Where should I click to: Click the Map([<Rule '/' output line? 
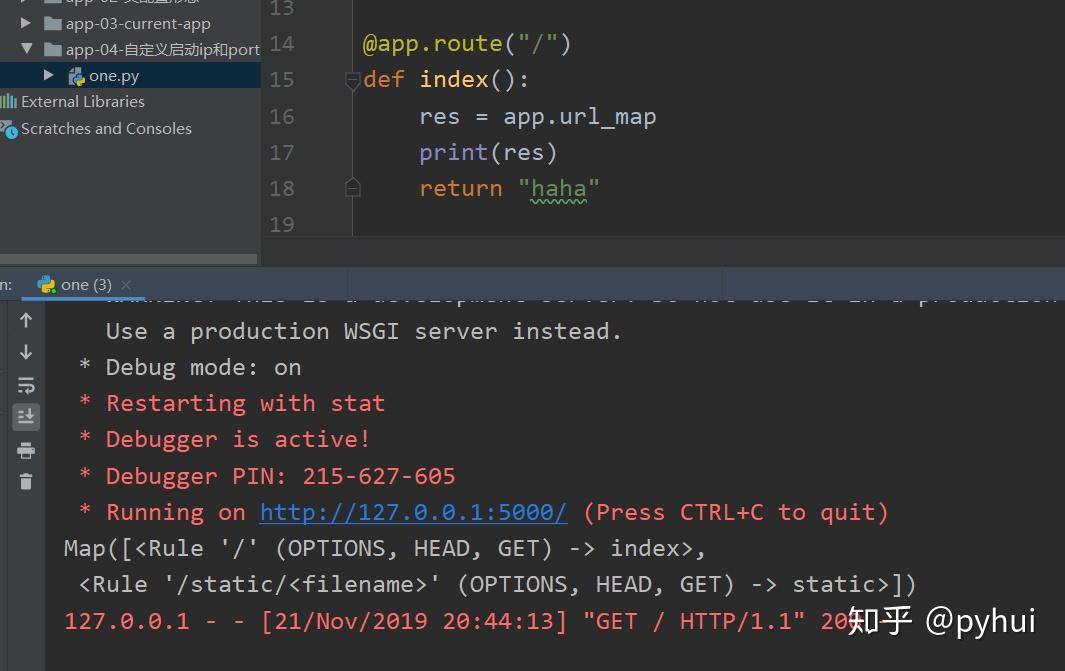click(385, 548)
